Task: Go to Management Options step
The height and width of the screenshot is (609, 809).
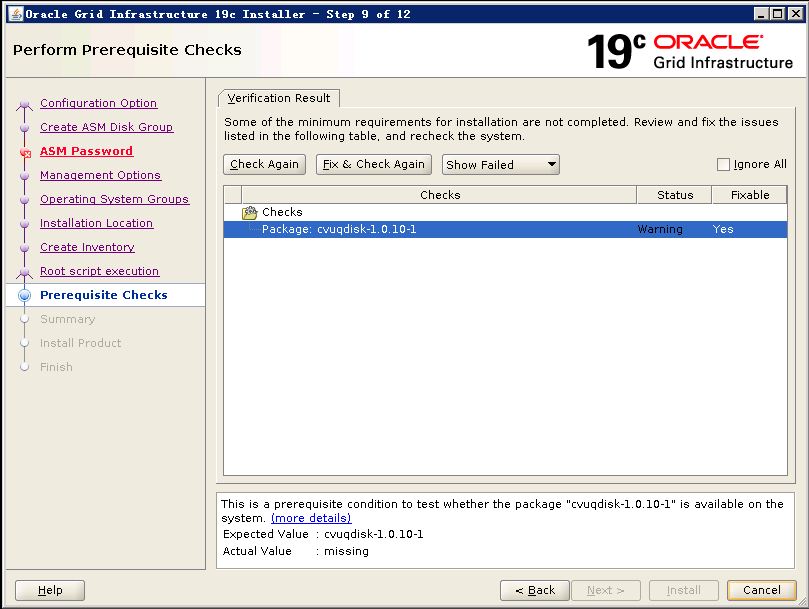Action: pos(101,175)
